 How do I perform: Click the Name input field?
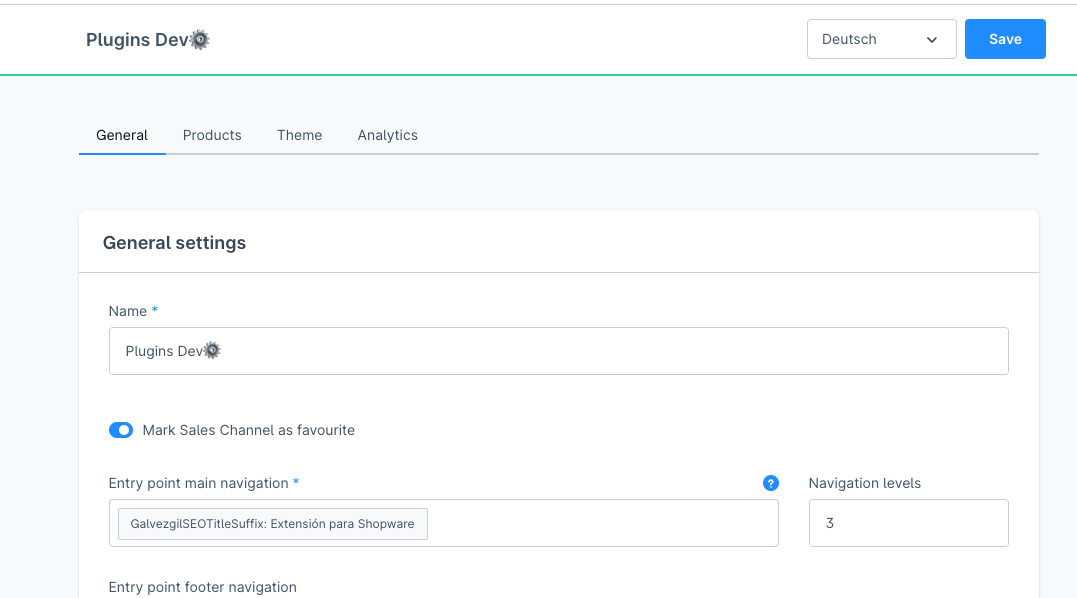(x=558, y=351)
